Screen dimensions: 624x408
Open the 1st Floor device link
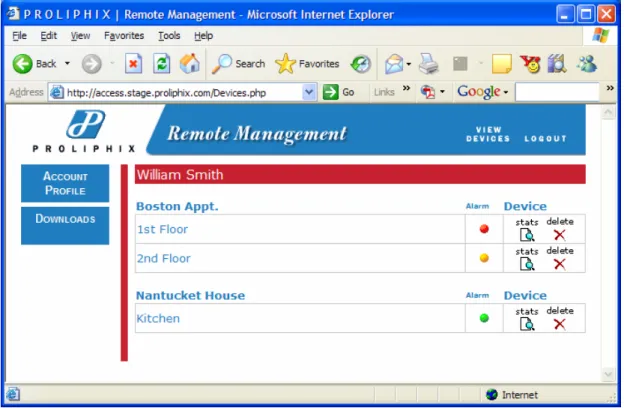coord(162,229)
